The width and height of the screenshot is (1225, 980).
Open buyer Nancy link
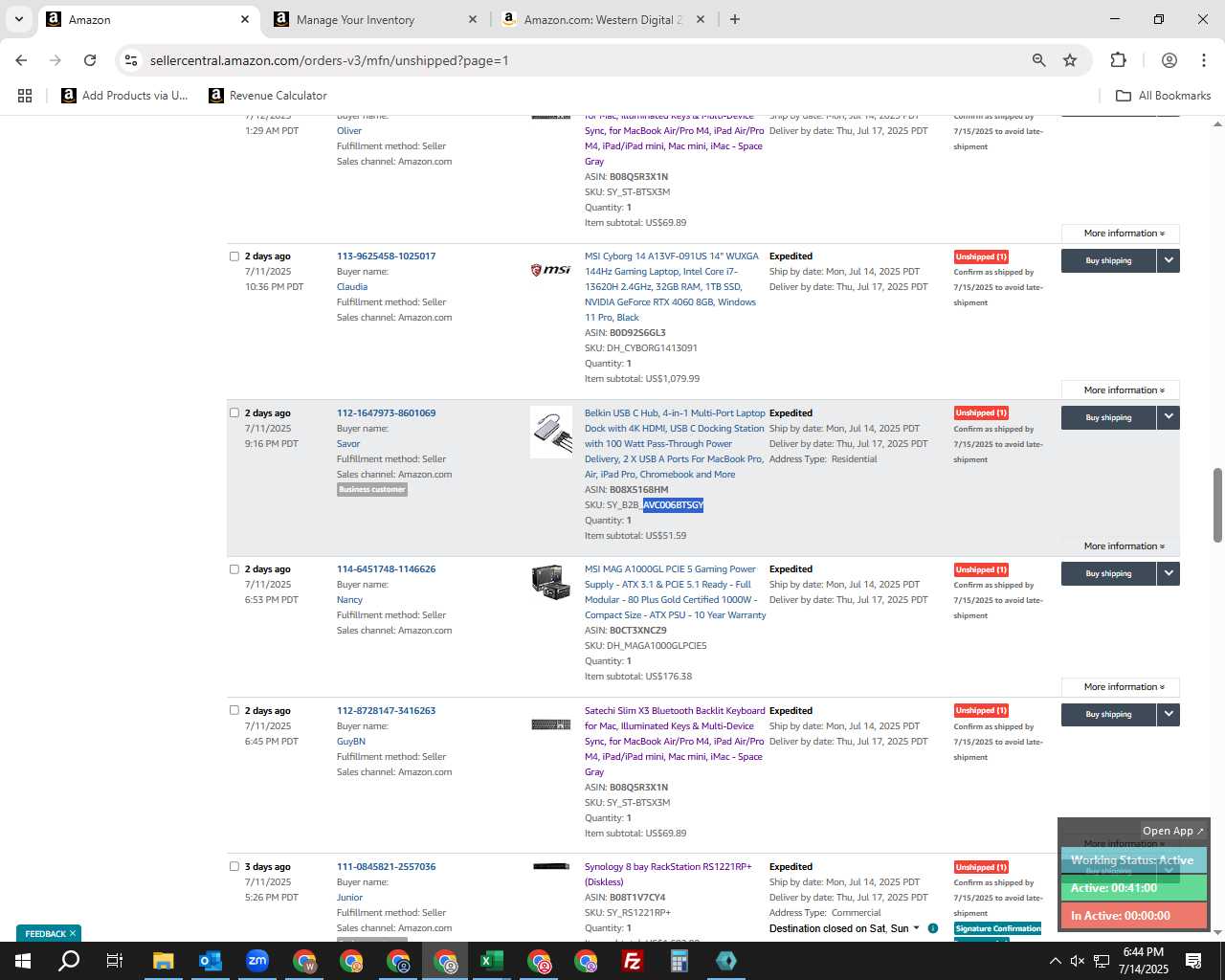pos(349,600)
